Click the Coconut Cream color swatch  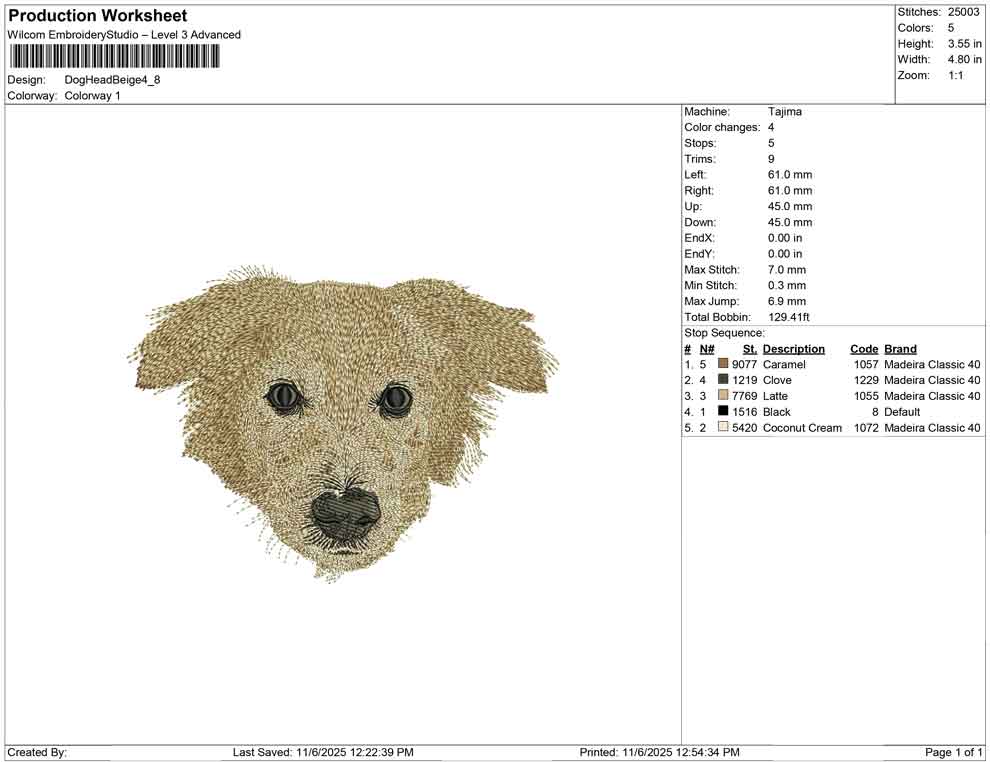[x=723, y=427]
